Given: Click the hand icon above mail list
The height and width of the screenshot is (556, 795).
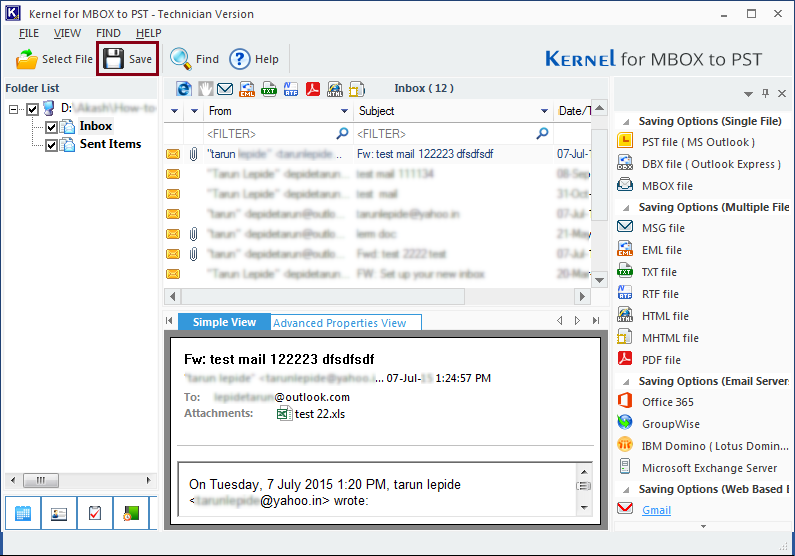Looking at the screenshot, I should pos(205,89).
